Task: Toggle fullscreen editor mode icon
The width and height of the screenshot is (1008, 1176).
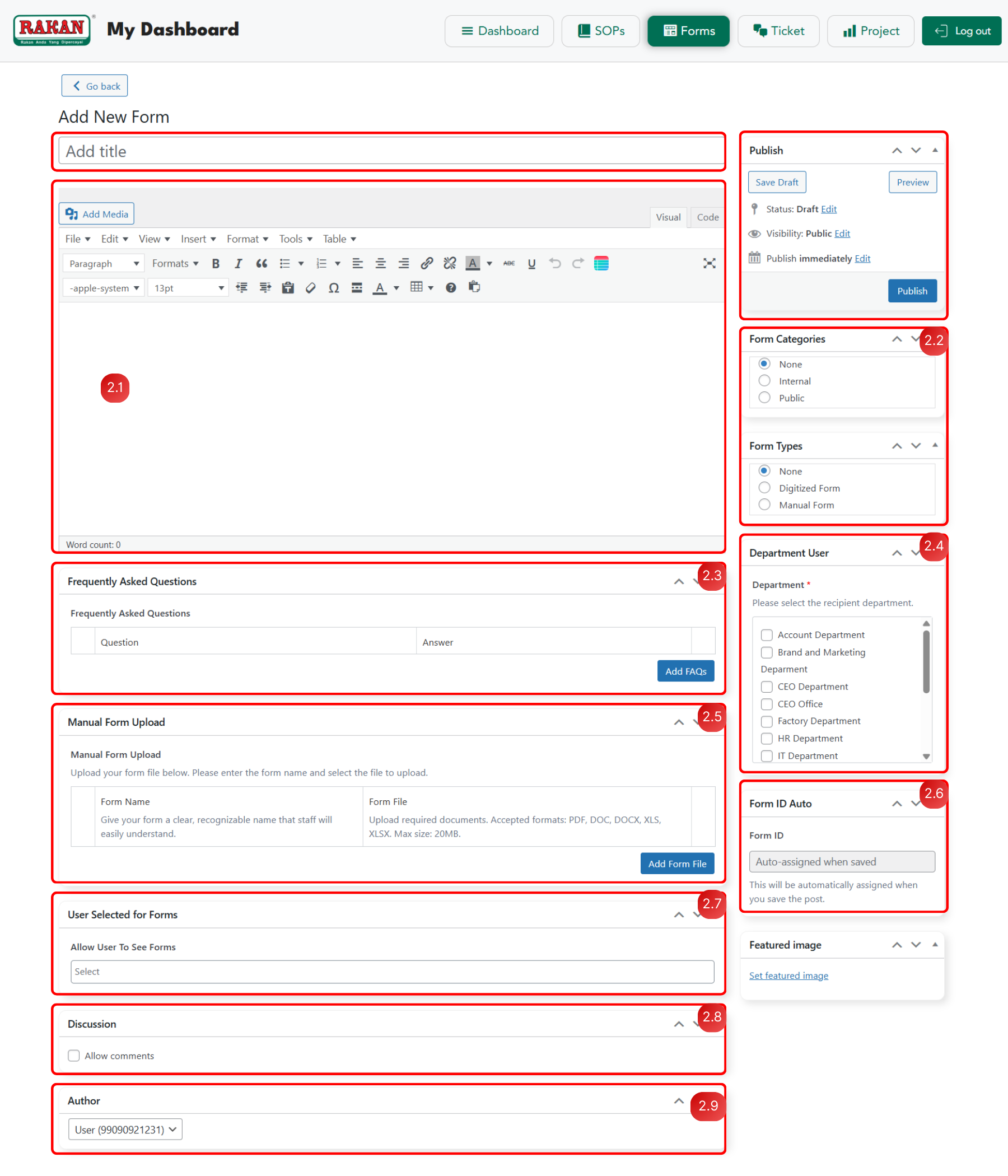Action: [x=709, y=263]
